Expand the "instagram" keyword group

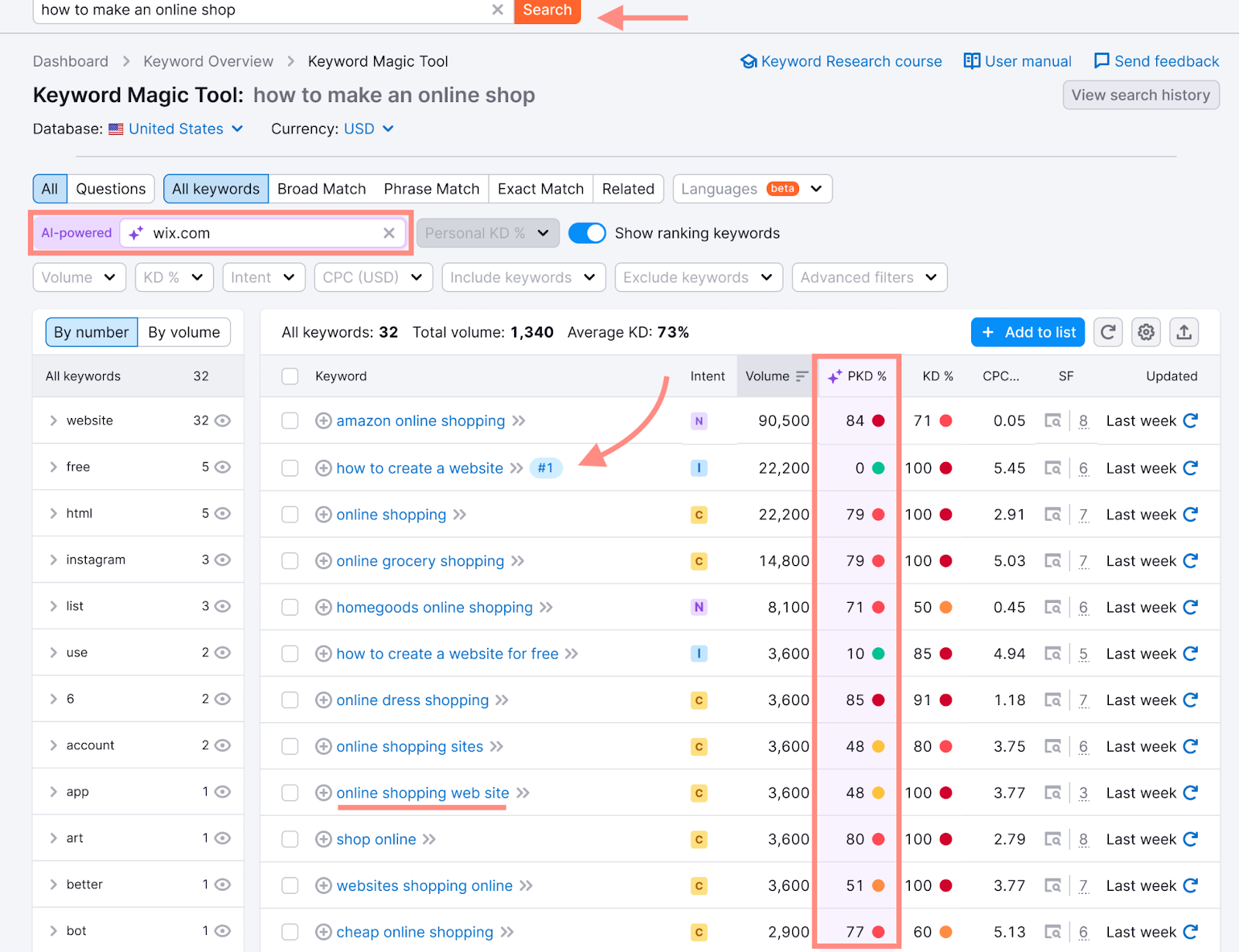pyautogui.click(x=53, y=560)
